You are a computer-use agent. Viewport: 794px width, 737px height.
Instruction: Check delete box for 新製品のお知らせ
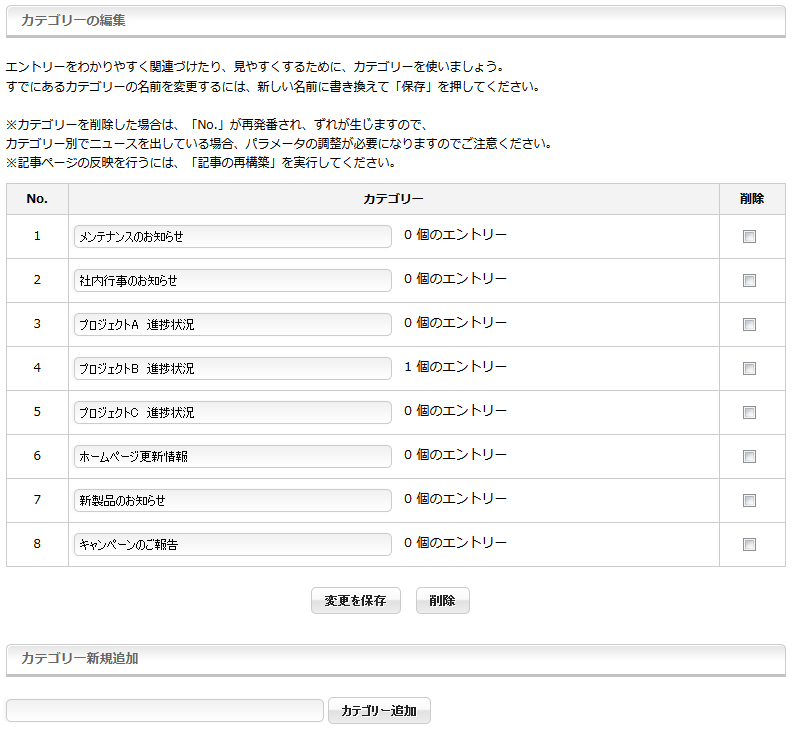pyautogui.click(x=749, y=501)
